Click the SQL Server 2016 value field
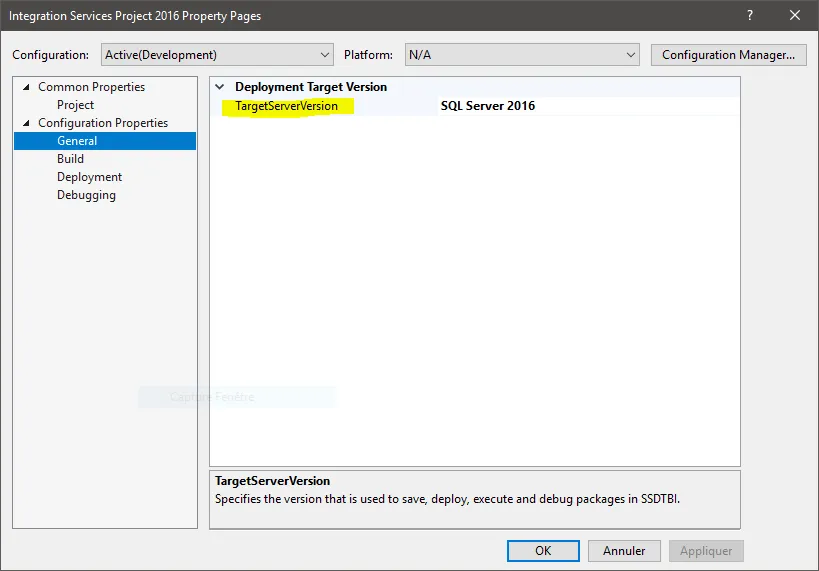 (589, 106)
